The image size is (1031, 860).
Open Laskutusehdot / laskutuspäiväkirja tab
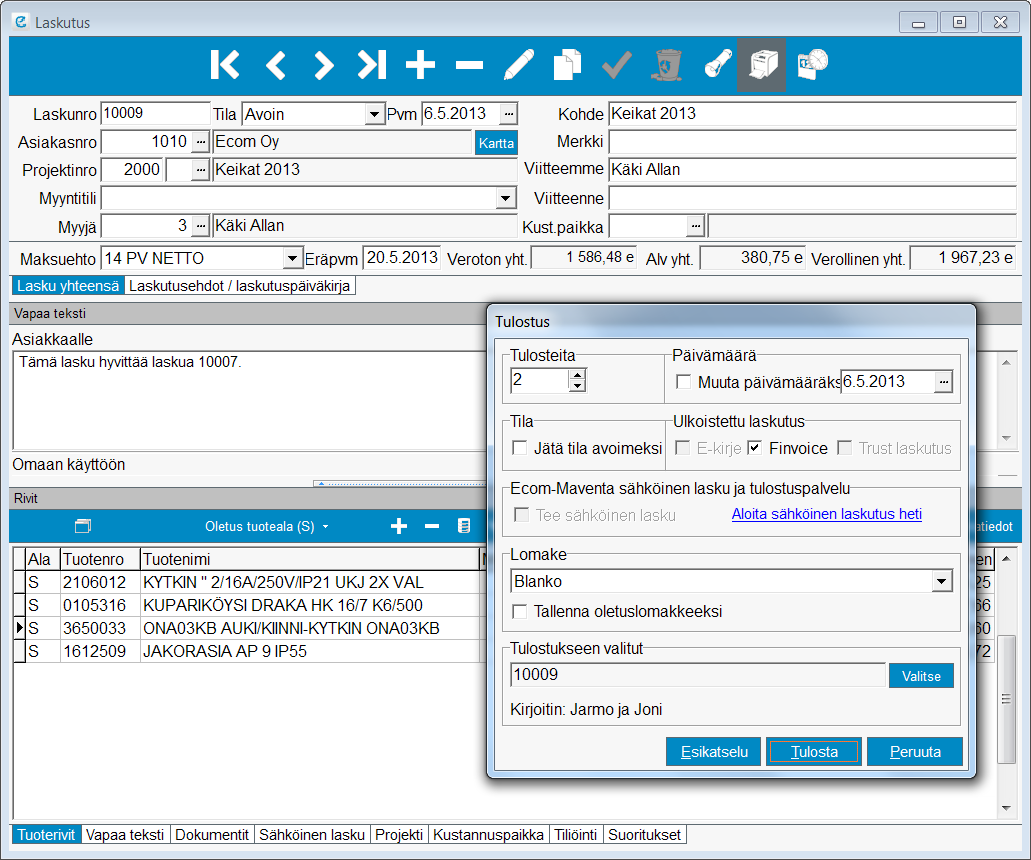click(239, 286)
